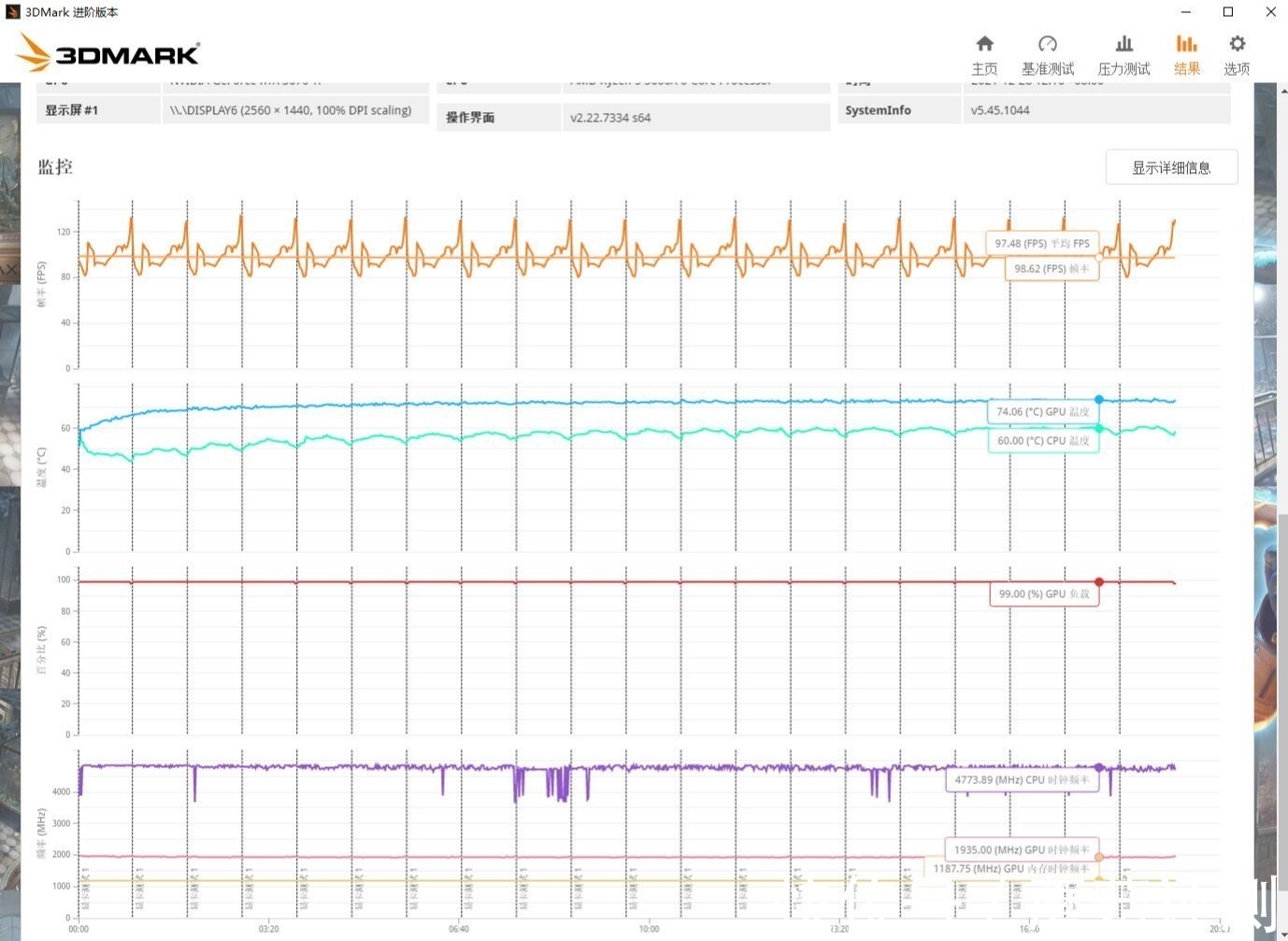Open the 压力测试 stress tests tab

tap(1123, 55)
